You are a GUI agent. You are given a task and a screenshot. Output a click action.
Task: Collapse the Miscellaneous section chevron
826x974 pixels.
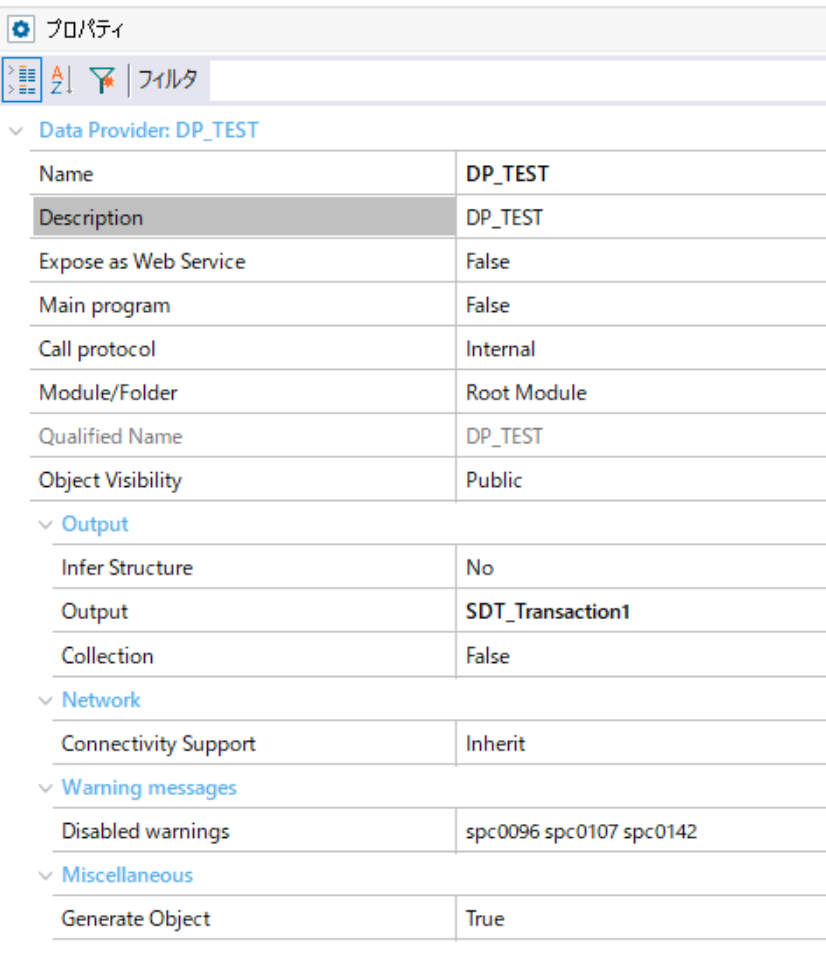45,876
